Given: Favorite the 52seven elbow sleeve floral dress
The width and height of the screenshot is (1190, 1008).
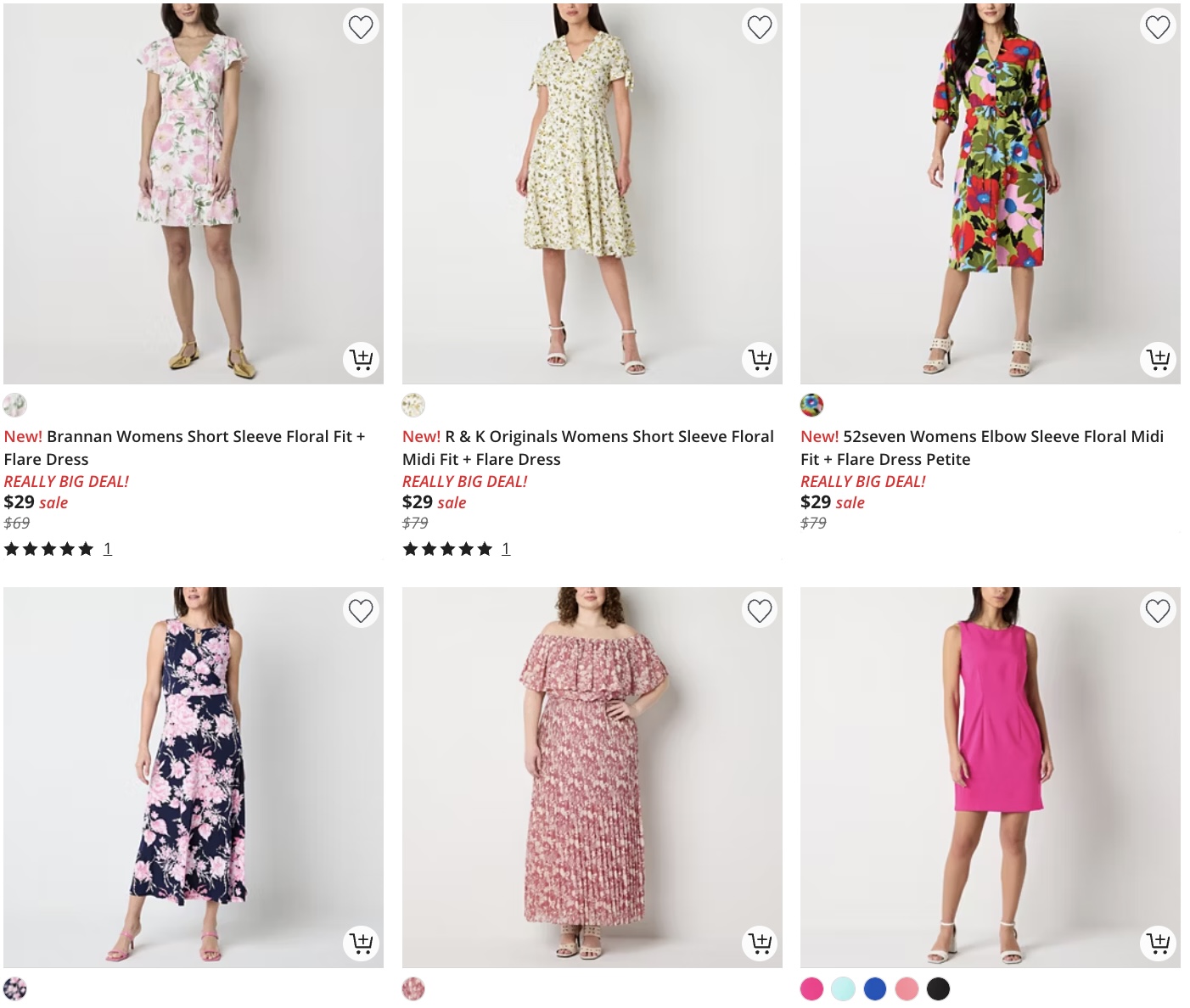Looking at the screenshot, I should pyautogui.click(x=1158, y=25).
